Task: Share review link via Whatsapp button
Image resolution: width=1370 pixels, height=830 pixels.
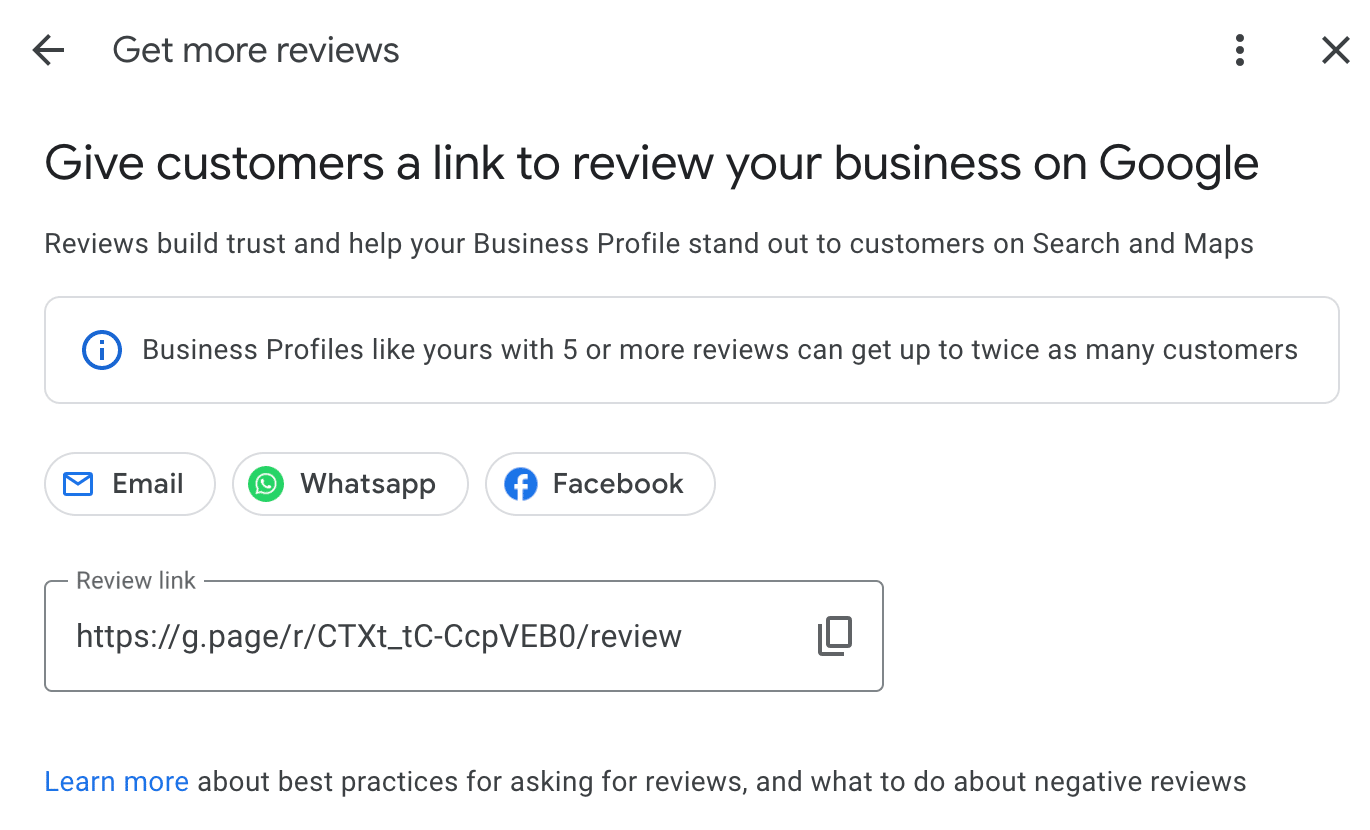Action: [350, 484]
